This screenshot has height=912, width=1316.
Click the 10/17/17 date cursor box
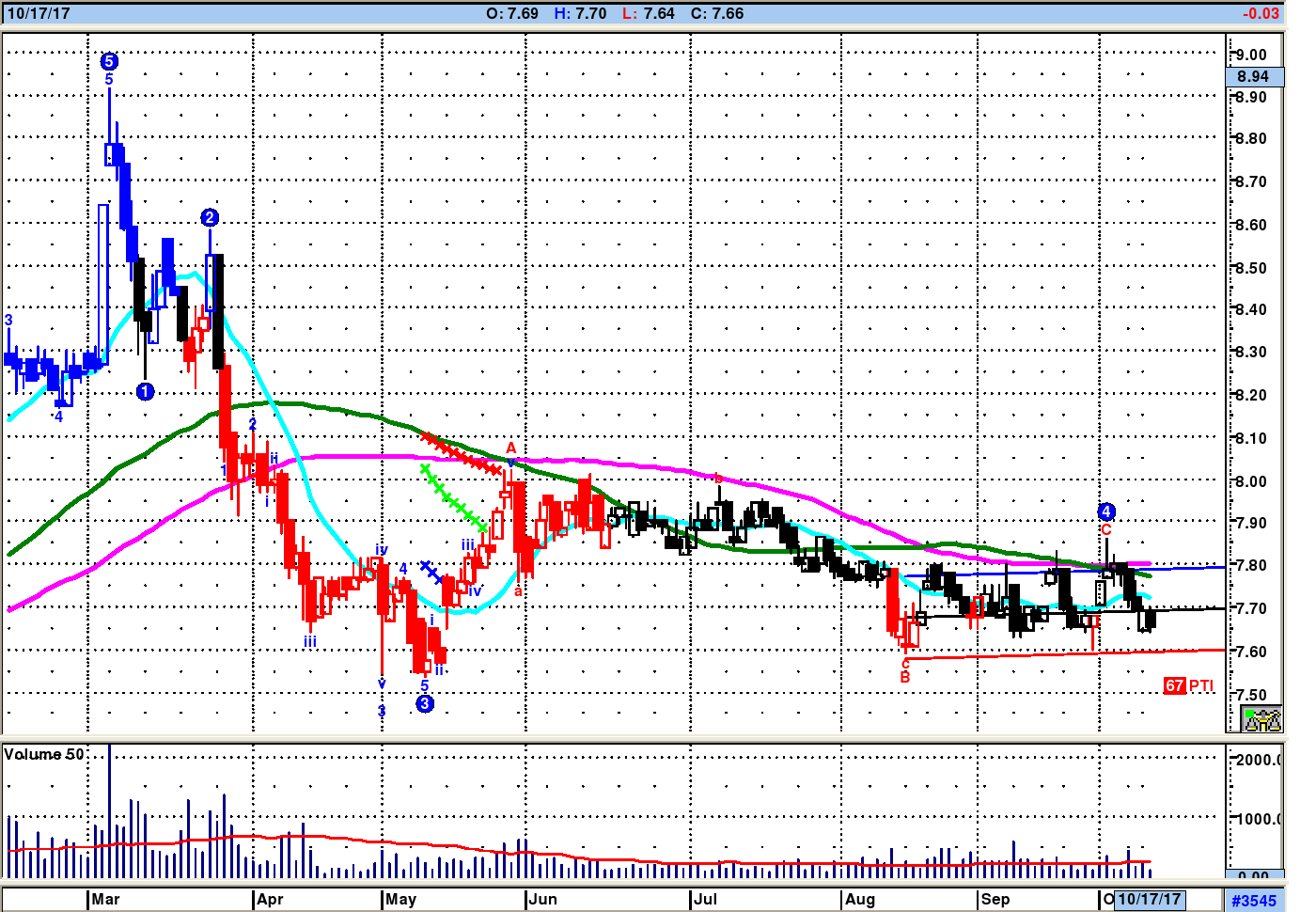1149,900
